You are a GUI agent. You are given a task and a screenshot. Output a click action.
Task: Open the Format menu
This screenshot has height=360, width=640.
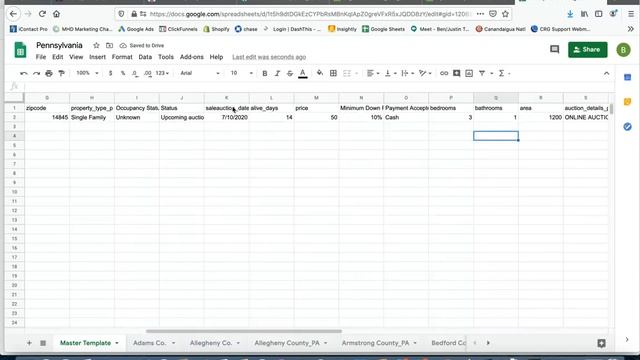(x=122, y=57)
